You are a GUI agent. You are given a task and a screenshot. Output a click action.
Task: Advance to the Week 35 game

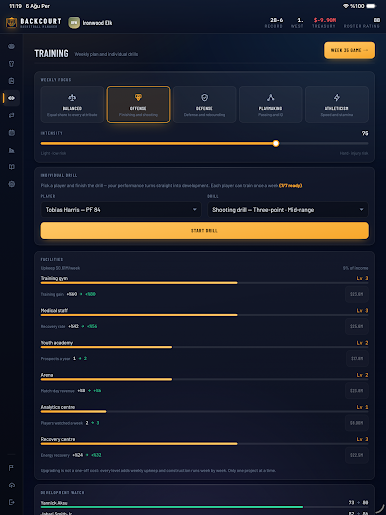349,50
